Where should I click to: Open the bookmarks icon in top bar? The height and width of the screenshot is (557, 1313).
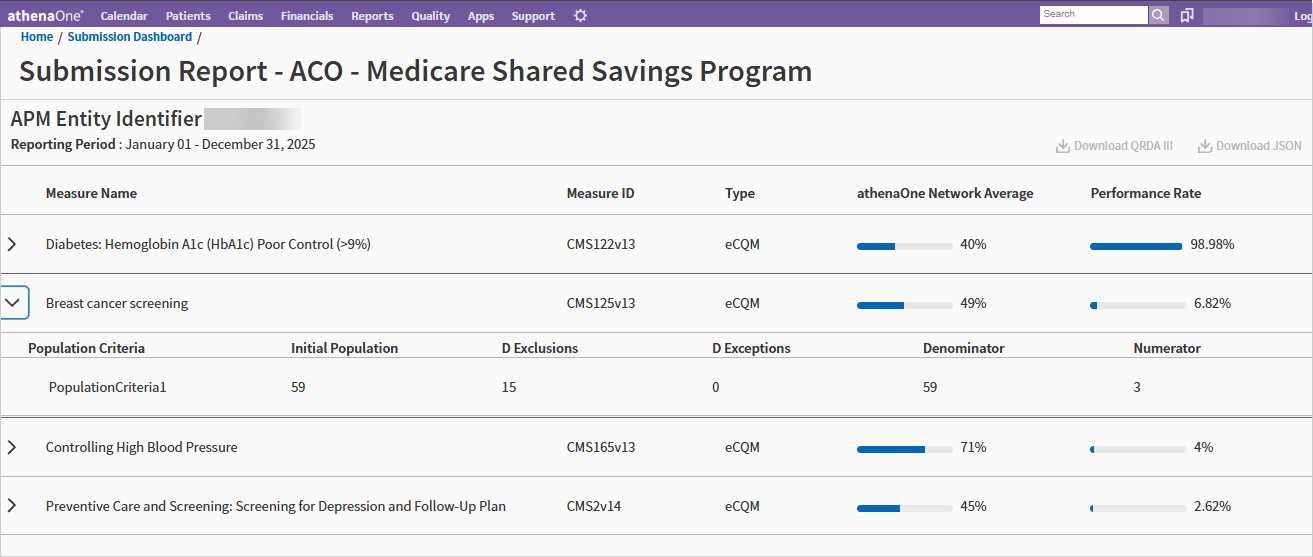point(1187,15)
